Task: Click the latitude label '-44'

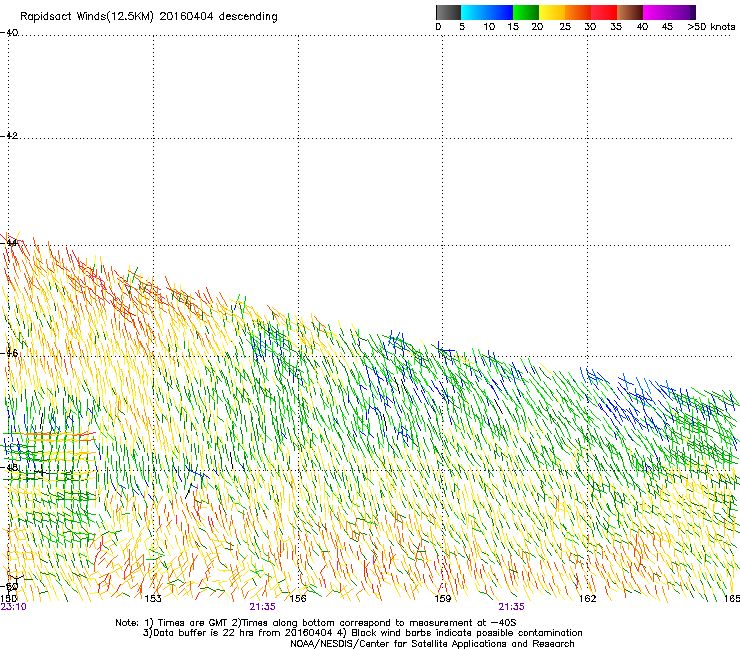Action: pyautogui.click(x=9, y=243)
